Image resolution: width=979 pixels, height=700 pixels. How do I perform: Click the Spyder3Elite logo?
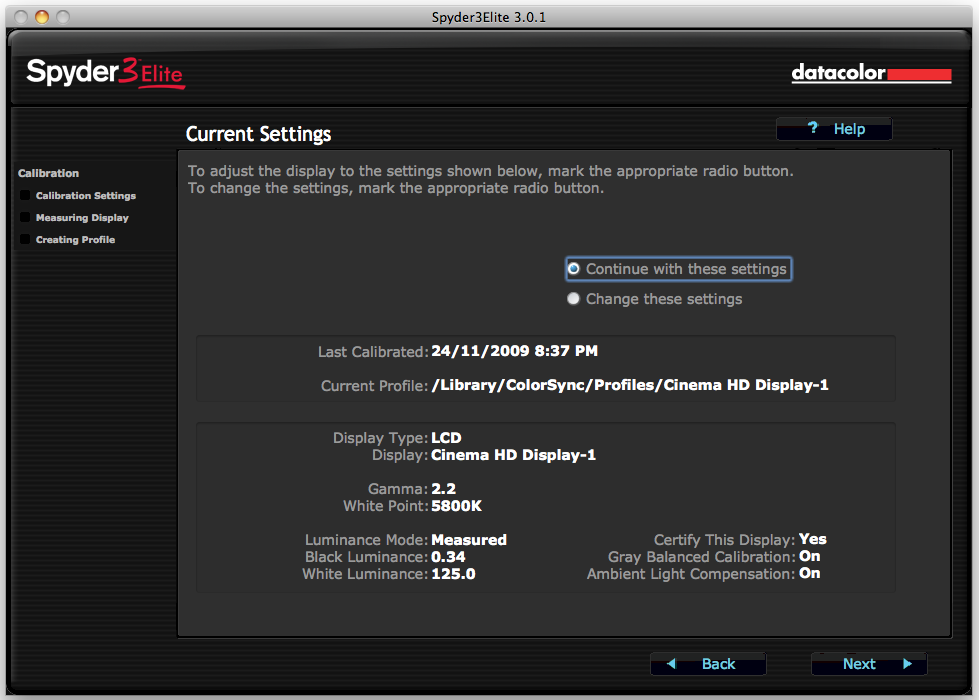(x=105, y=73)
